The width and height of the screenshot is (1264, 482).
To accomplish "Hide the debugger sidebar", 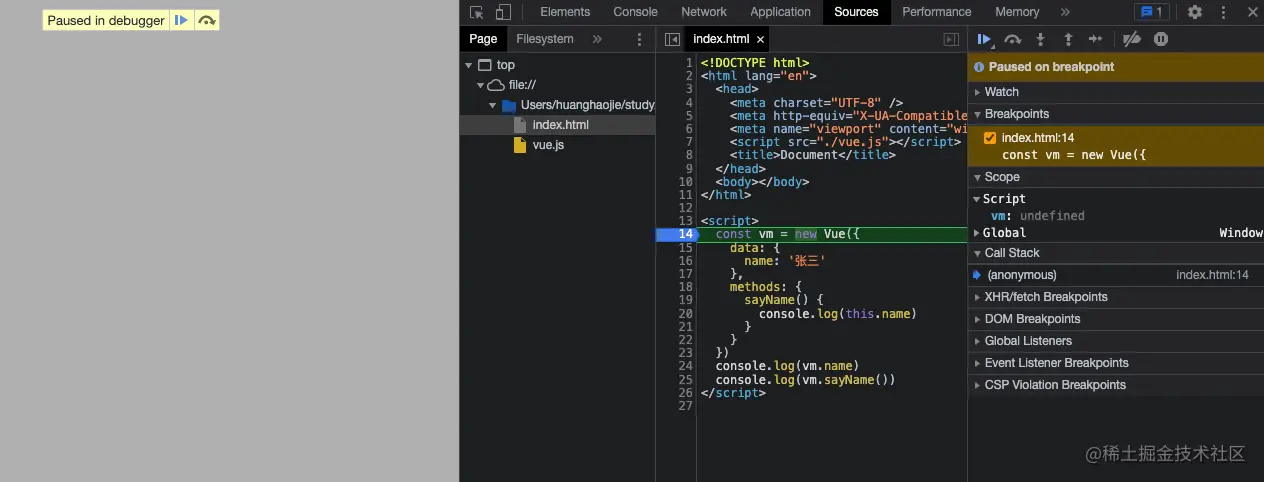I will point(951,39).
